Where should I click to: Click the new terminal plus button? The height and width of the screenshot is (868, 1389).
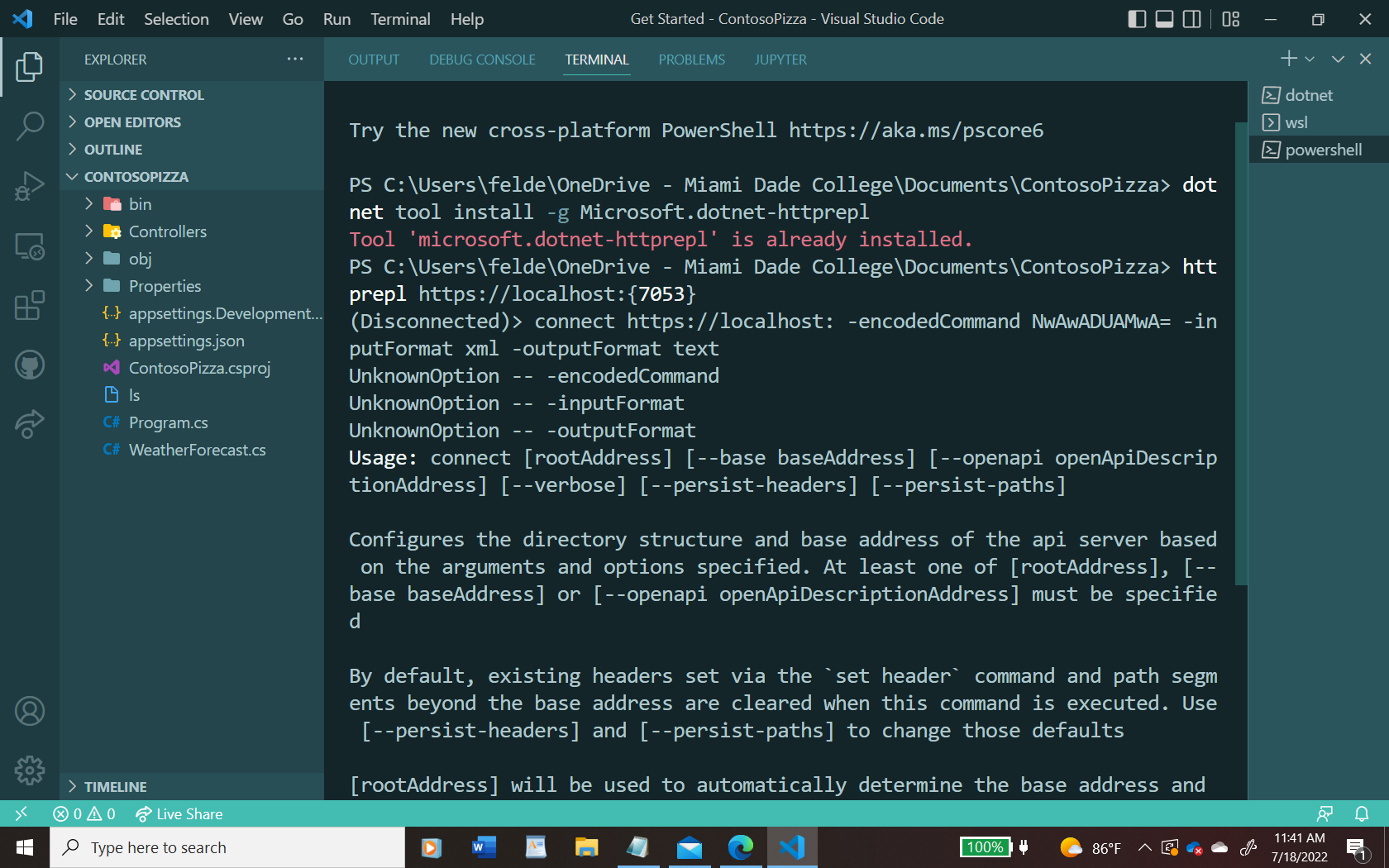pyautogui.click(x=1288, y=59)
